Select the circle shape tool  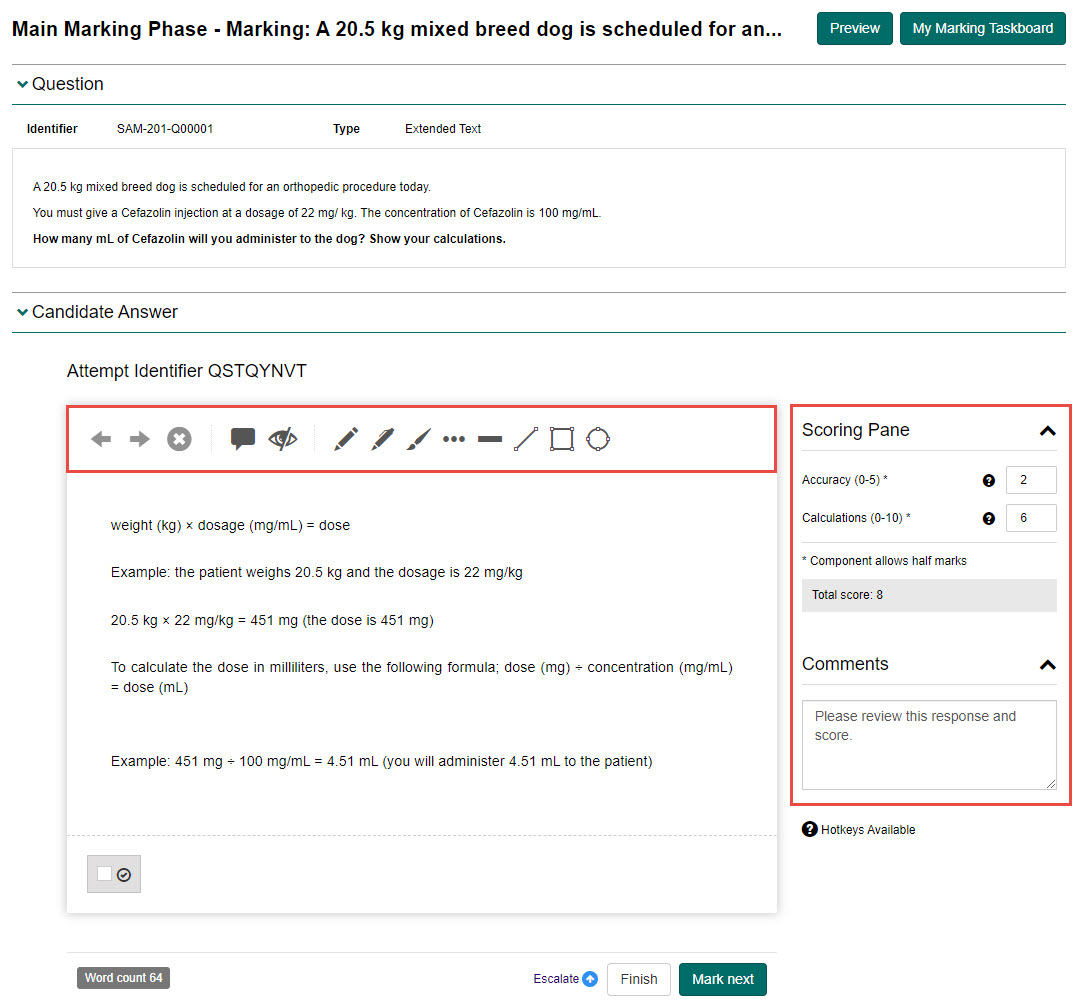tap(598, 439)
